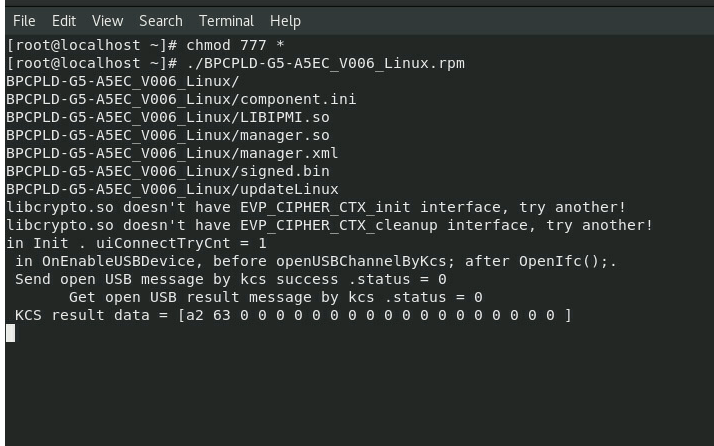714x446 pixels.
Task: Click the EVP_CIPHER_CTX_cleanup warning line
Action: (x=330, y=225)
